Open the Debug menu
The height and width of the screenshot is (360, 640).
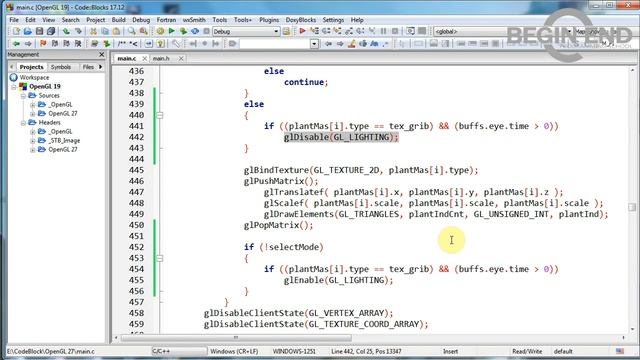tap(141, 20)
